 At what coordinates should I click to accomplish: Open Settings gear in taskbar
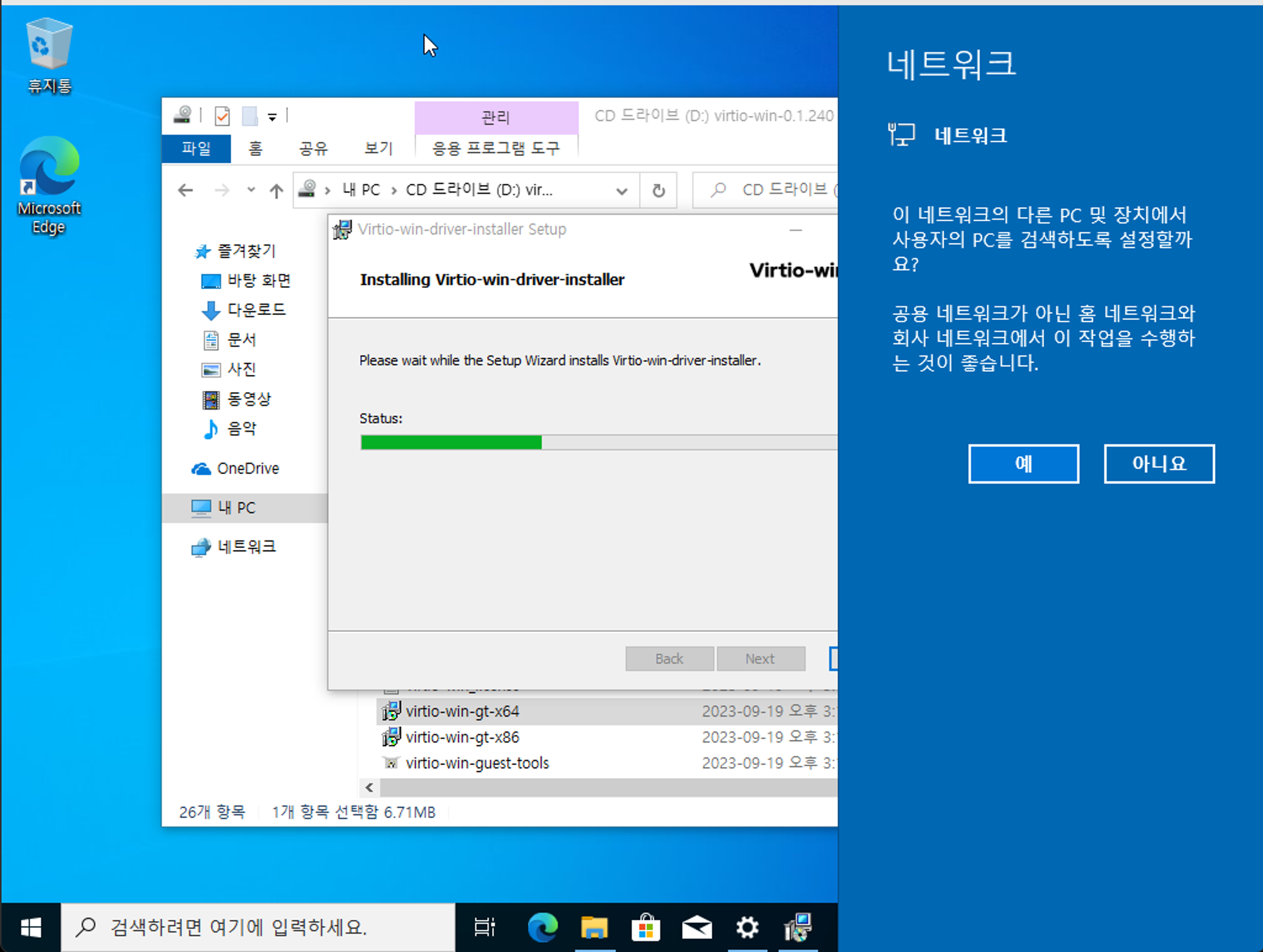coord(747,927)
